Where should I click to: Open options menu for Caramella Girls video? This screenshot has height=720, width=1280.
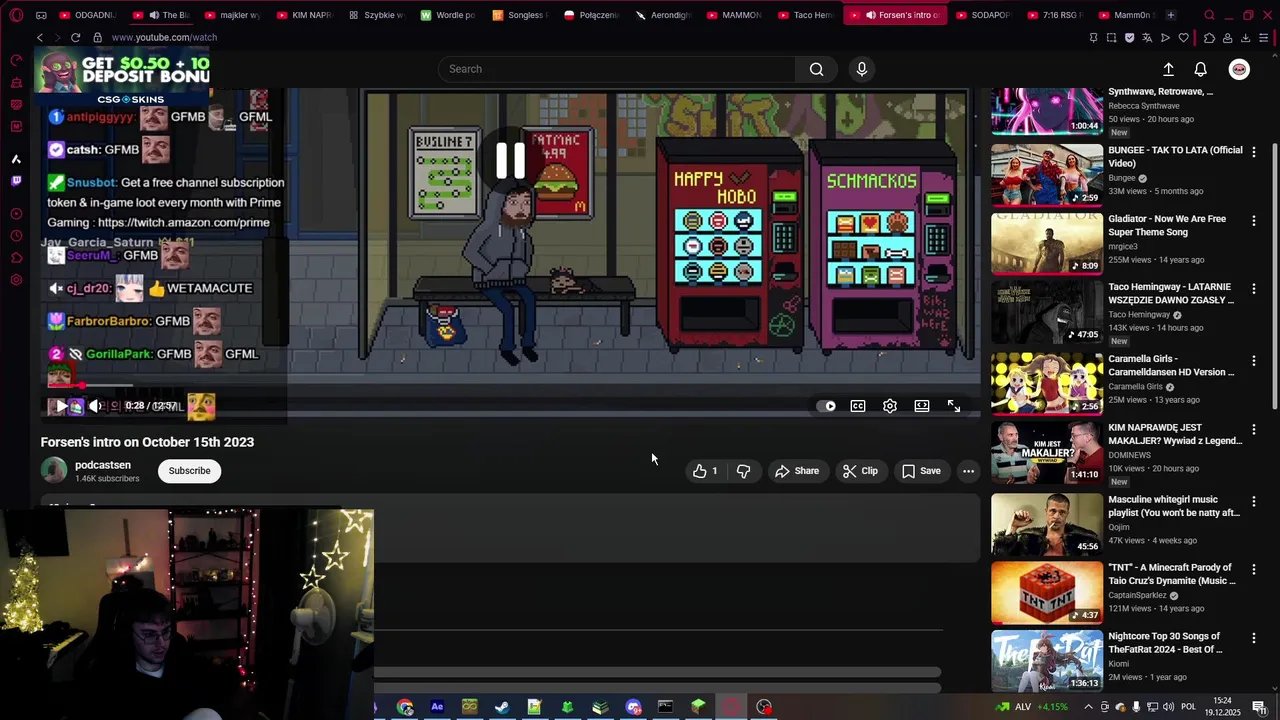1254,360
